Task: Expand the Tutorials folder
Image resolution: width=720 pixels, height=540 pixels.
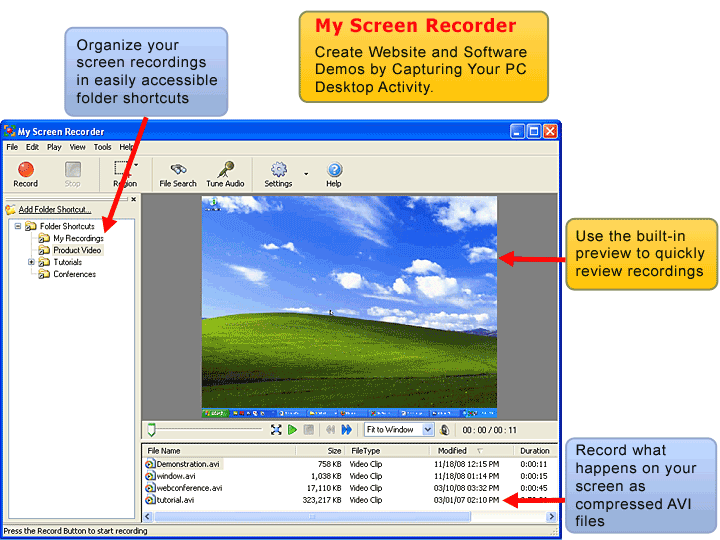Action: coord(31,262)
